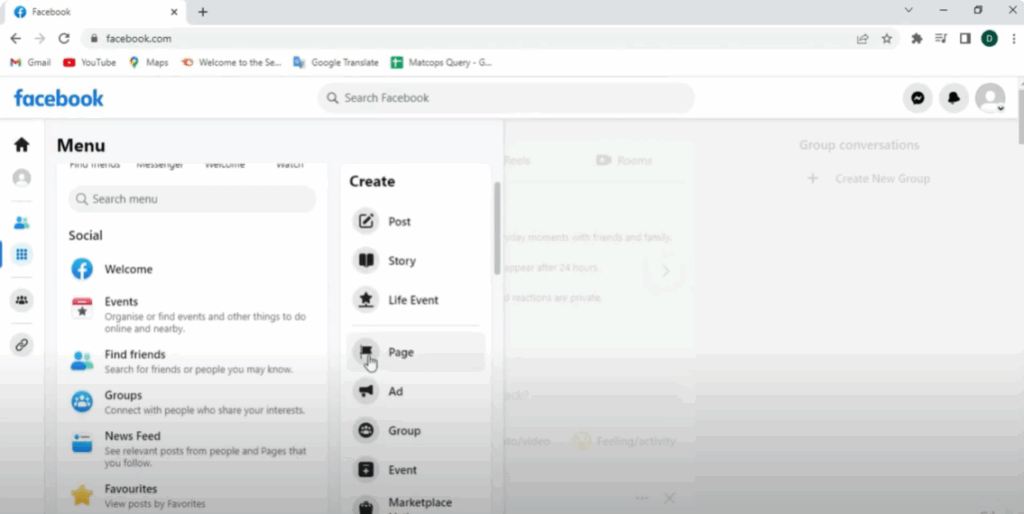
Task: Create a new Story
Action: click(x=415, y=261)
